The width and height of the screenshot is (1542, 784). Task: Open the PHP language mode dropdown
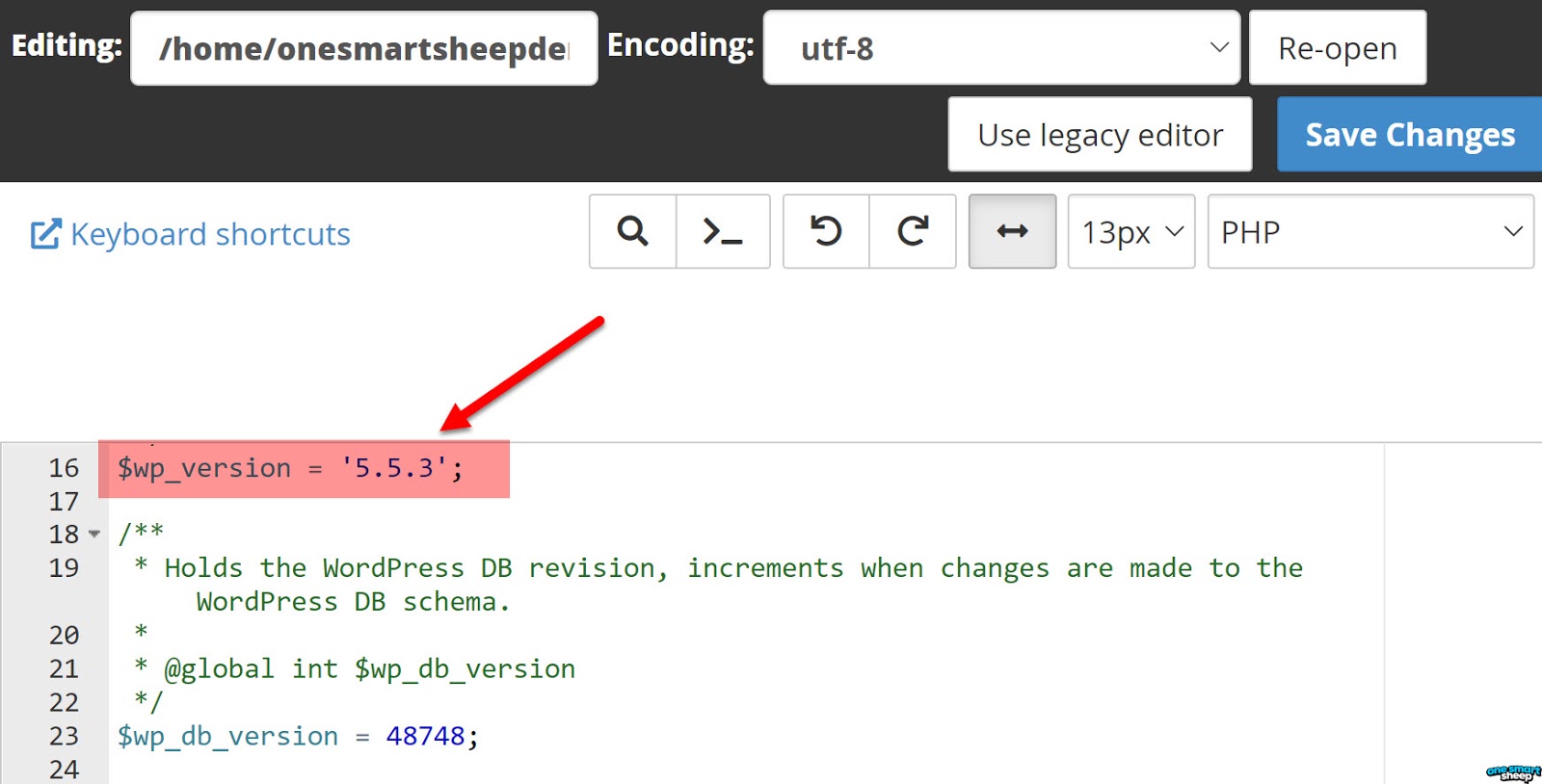pos(1370,231)
